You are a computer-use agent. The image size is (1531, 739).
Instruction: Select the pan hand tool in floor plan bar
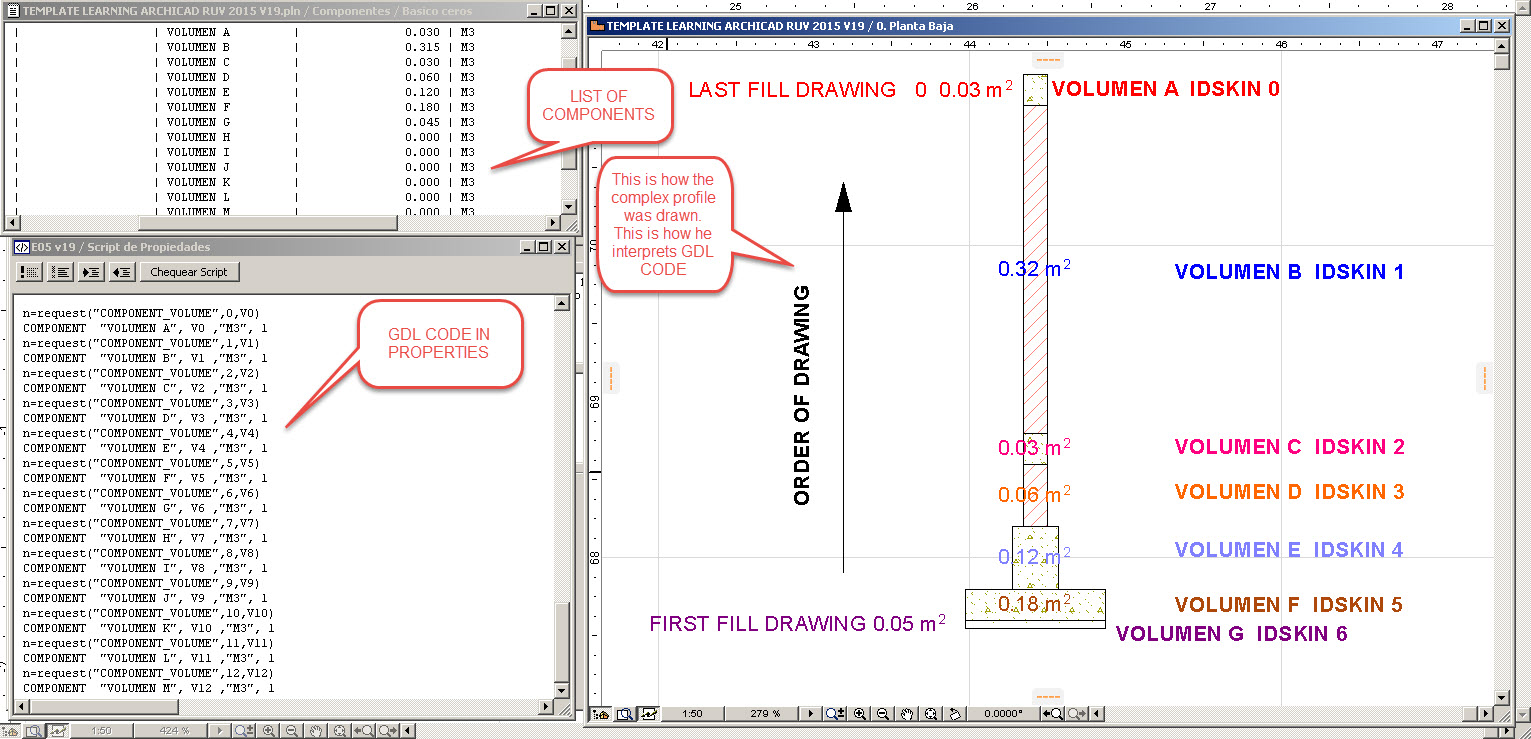907,714
